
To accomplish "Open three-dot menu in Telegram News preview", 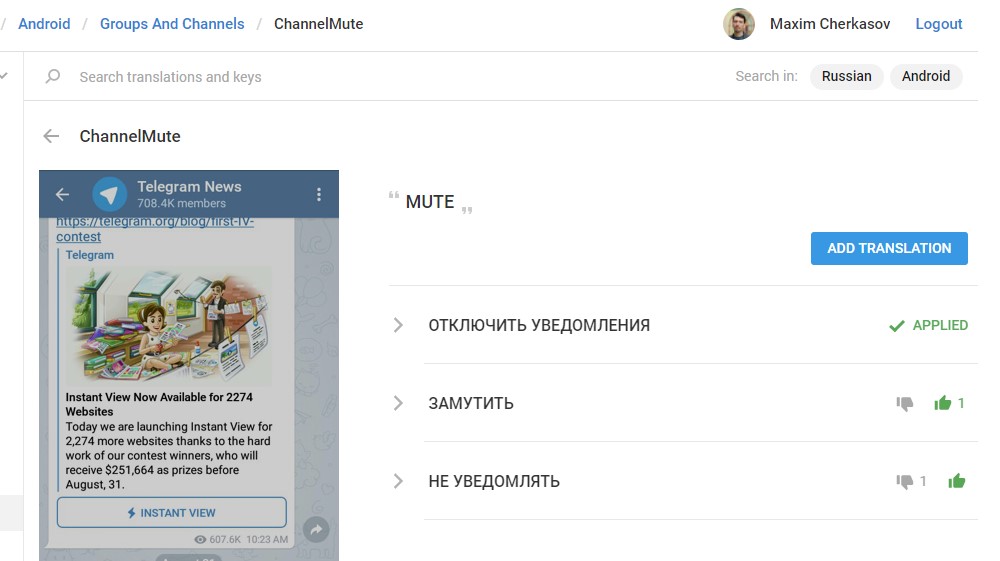I will pos(319,194).
